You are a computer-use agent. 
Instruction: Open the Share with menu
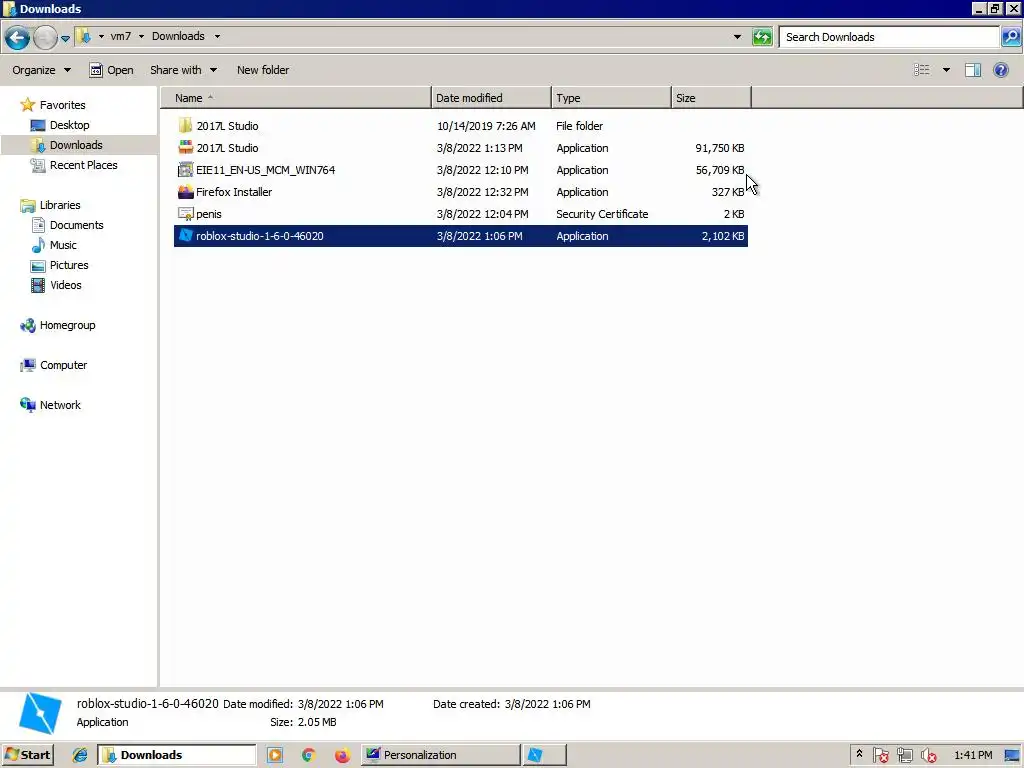(183, 70)
